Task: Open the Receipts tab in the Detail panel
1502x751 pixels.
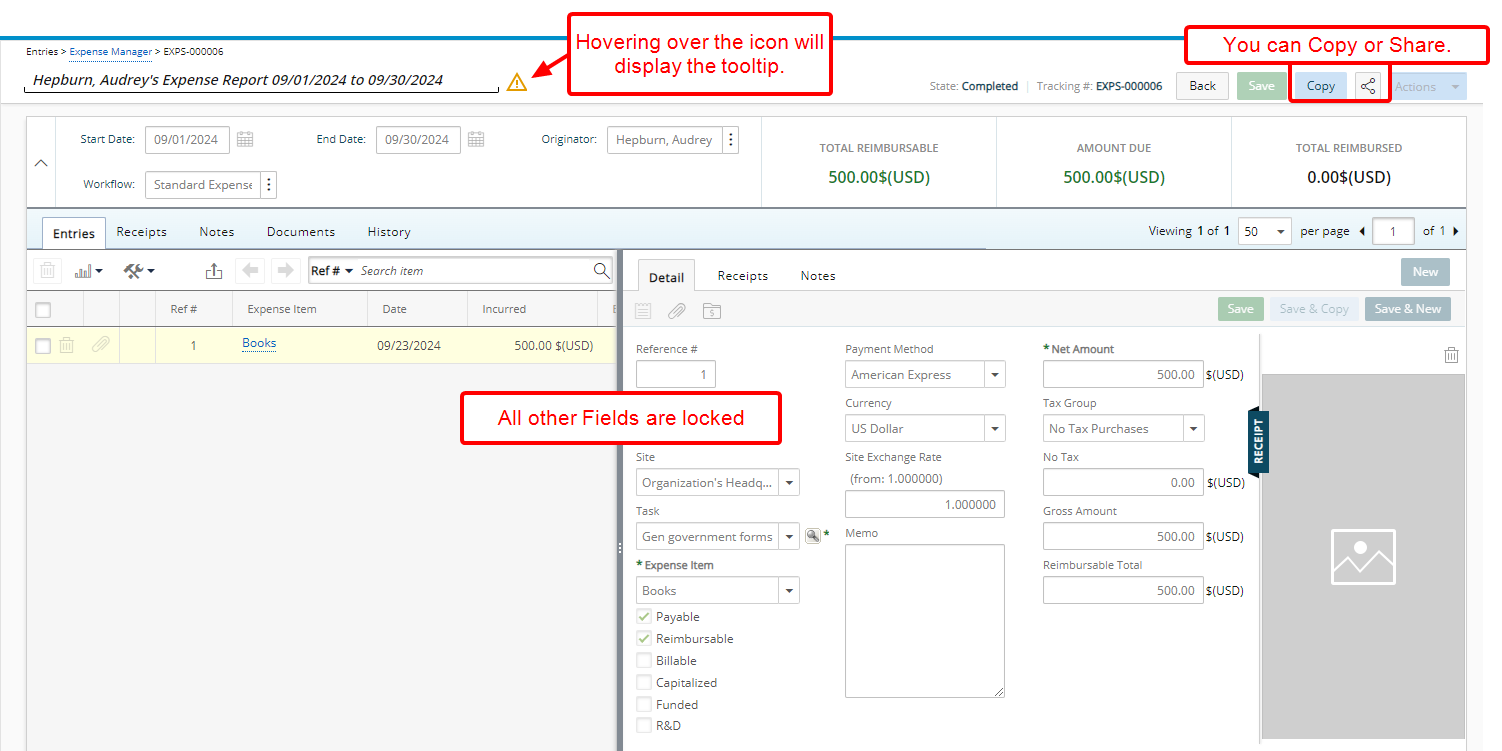Action: (x=742, y=275)
